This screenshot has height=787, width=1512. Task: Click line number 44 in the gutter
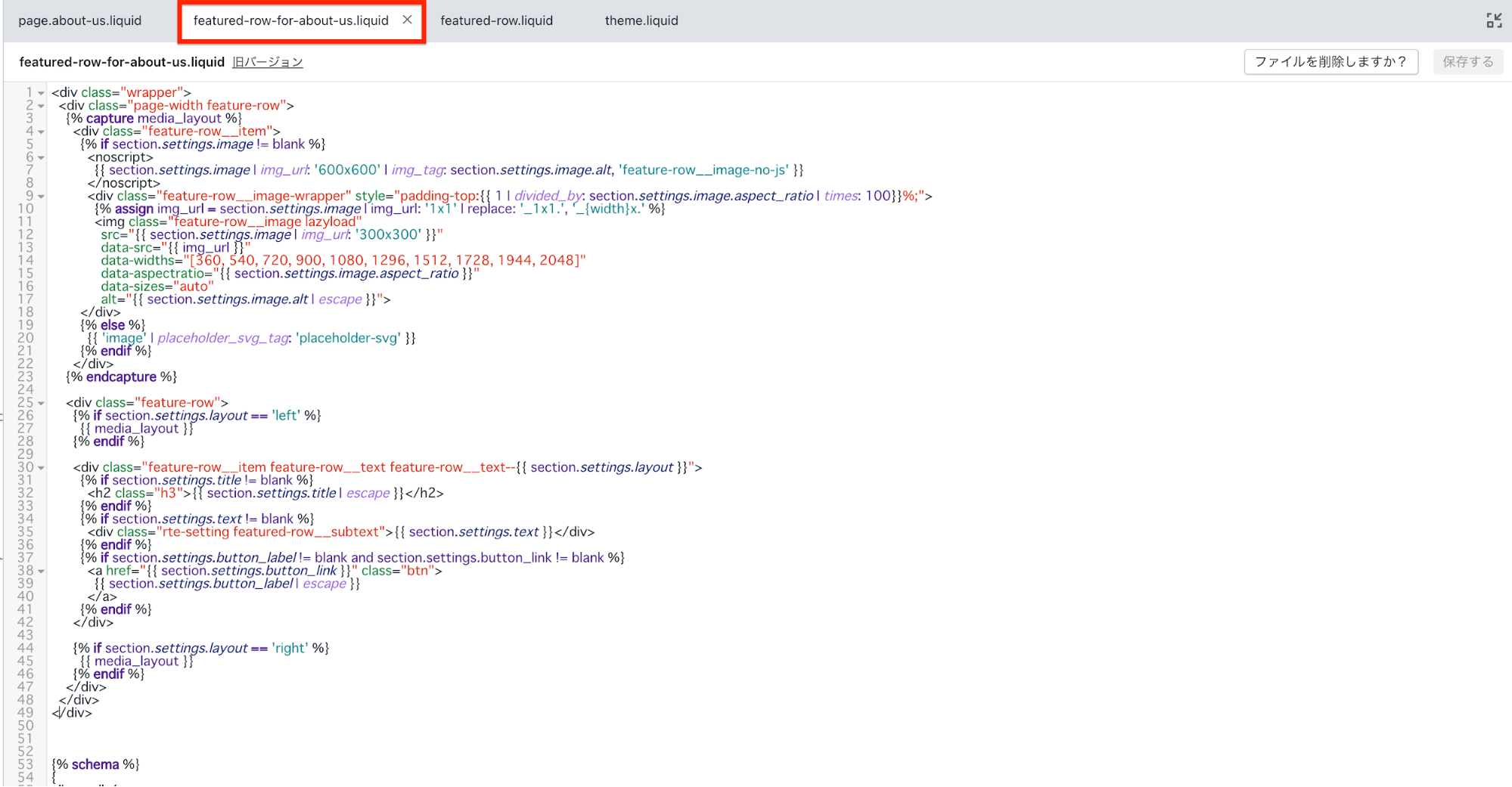(x=25, y=648)
